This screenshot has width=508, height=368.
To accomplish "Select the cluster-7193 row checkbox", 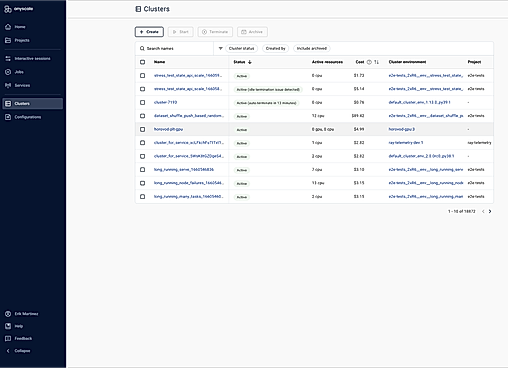I will (x=143, y=102).
